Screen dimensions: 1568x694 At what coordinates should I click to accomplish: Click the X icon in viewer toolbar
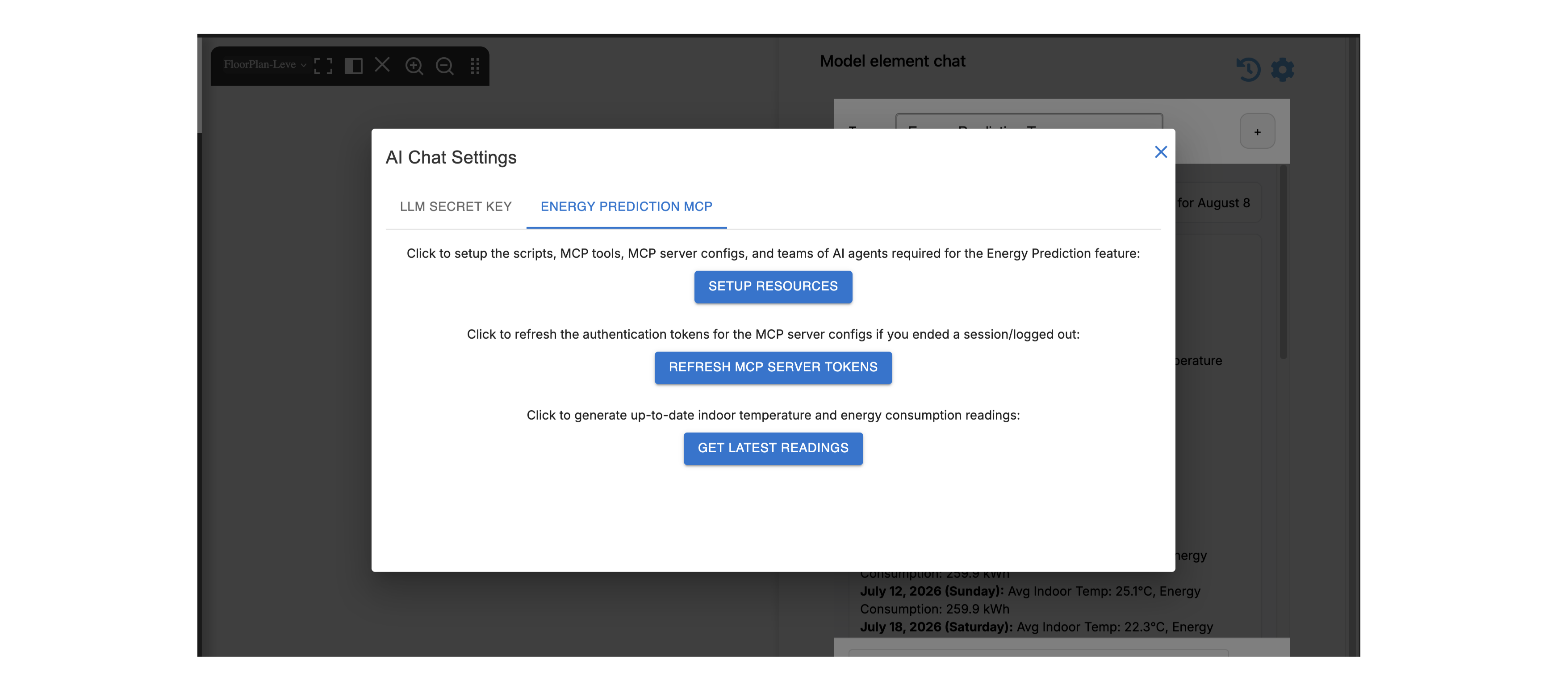pos(382,65)
